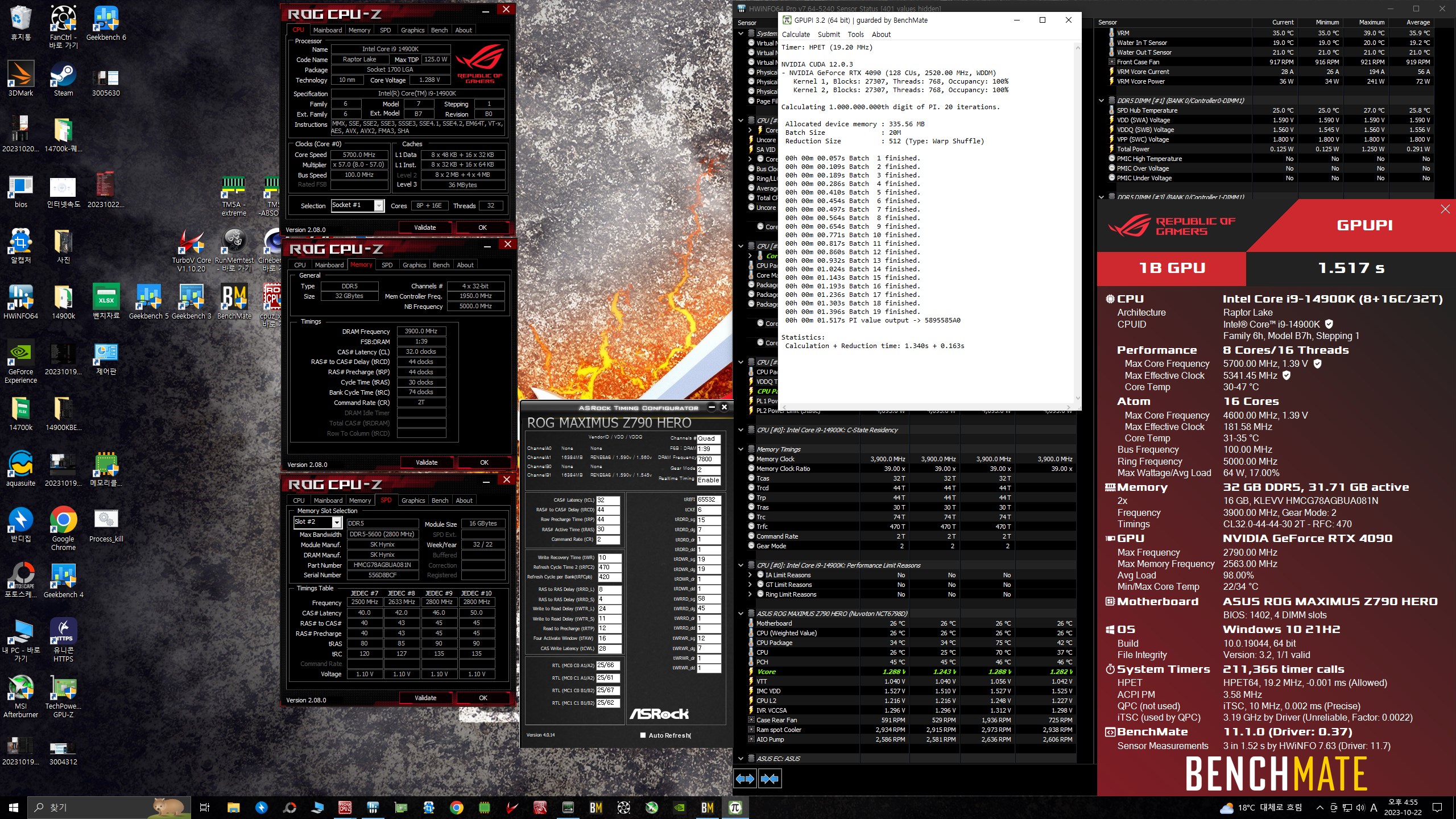Click the tREFI value field in Timing Configurator
The height and width of the screenshot is (819, 1456).
coord(709,499)
